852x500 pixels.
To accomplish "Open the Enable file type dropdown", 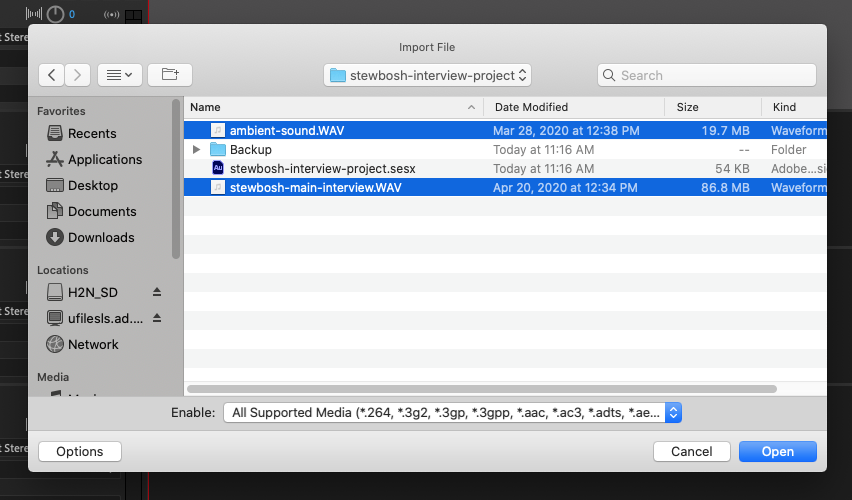I will pos(452,412).
